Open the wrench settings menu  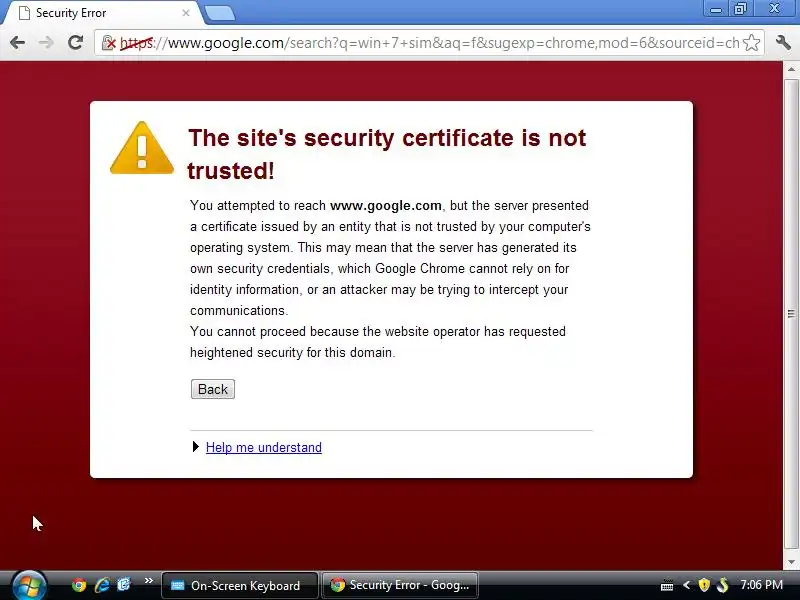point(783,42)
